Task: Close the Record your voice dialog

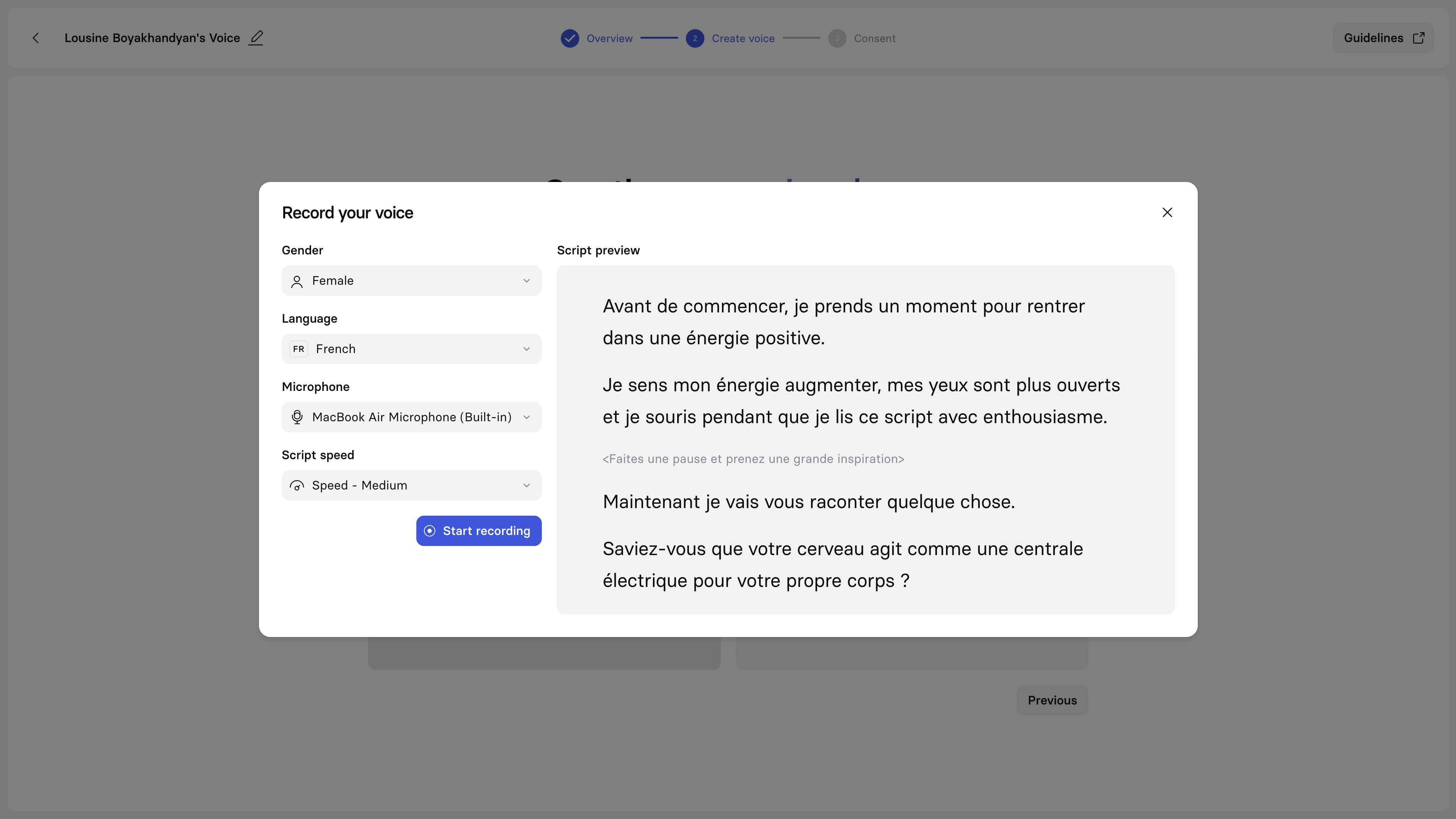Action: tap(1167, 212)
